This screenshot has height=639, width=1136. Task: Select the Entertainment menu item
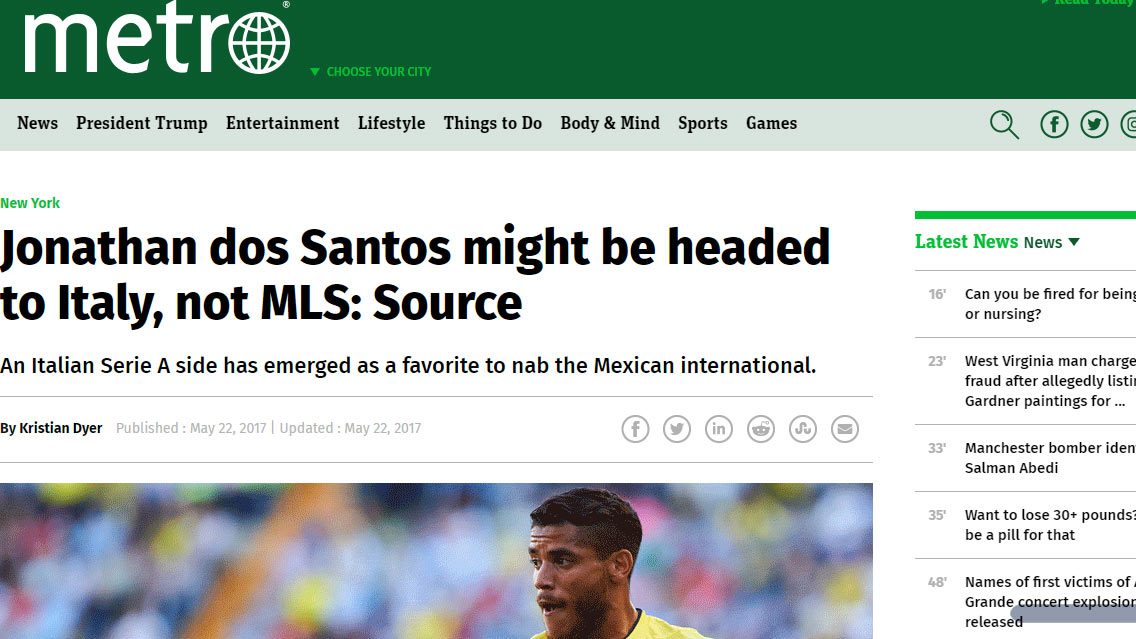283,123
